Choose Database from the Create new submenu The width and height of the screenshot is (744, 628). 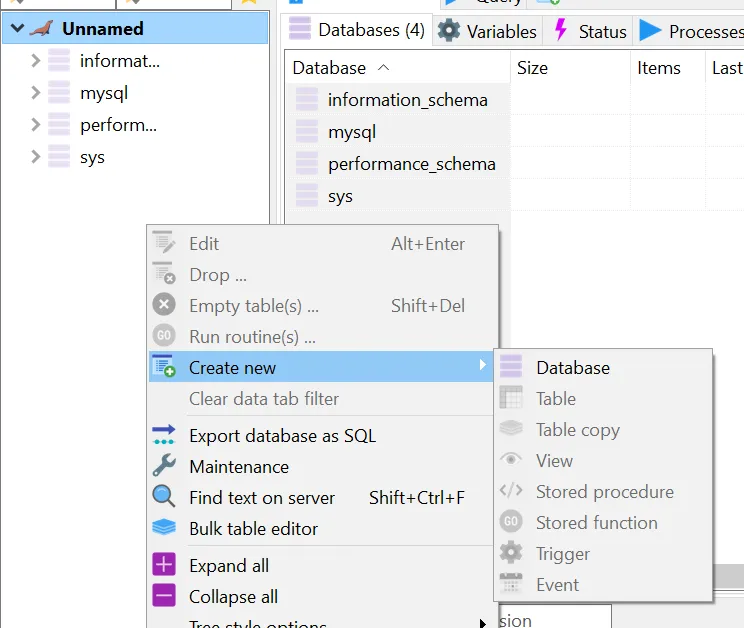572,367
